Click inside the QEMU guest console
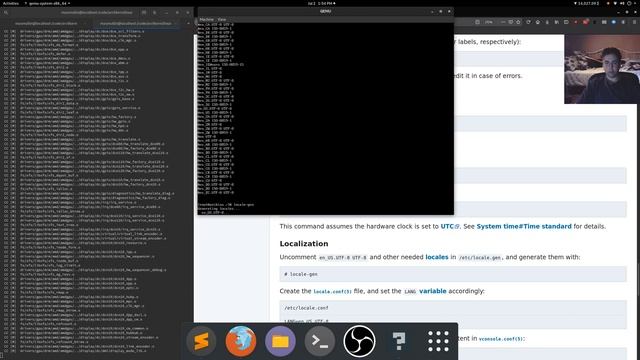The height and width of the screenshot is (360, 640). 325,118
